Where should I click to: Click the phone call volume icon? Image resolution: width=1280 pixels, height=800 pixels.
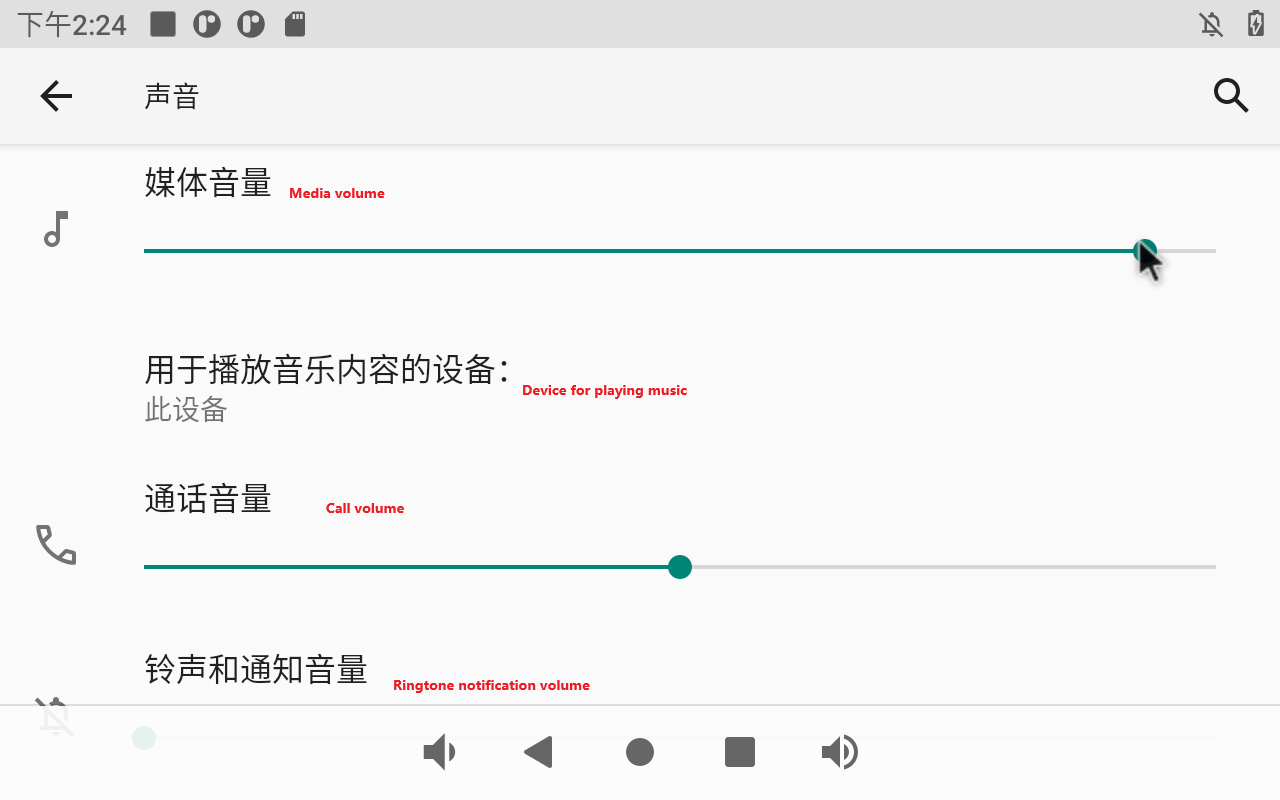click(56, 545)
